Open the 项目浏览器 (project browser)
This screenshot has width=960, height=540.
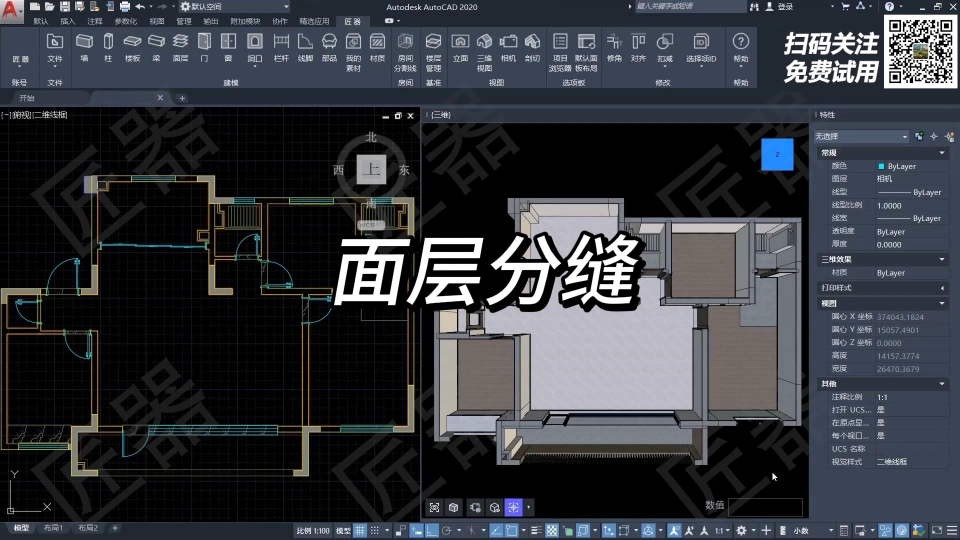[560, 52]
